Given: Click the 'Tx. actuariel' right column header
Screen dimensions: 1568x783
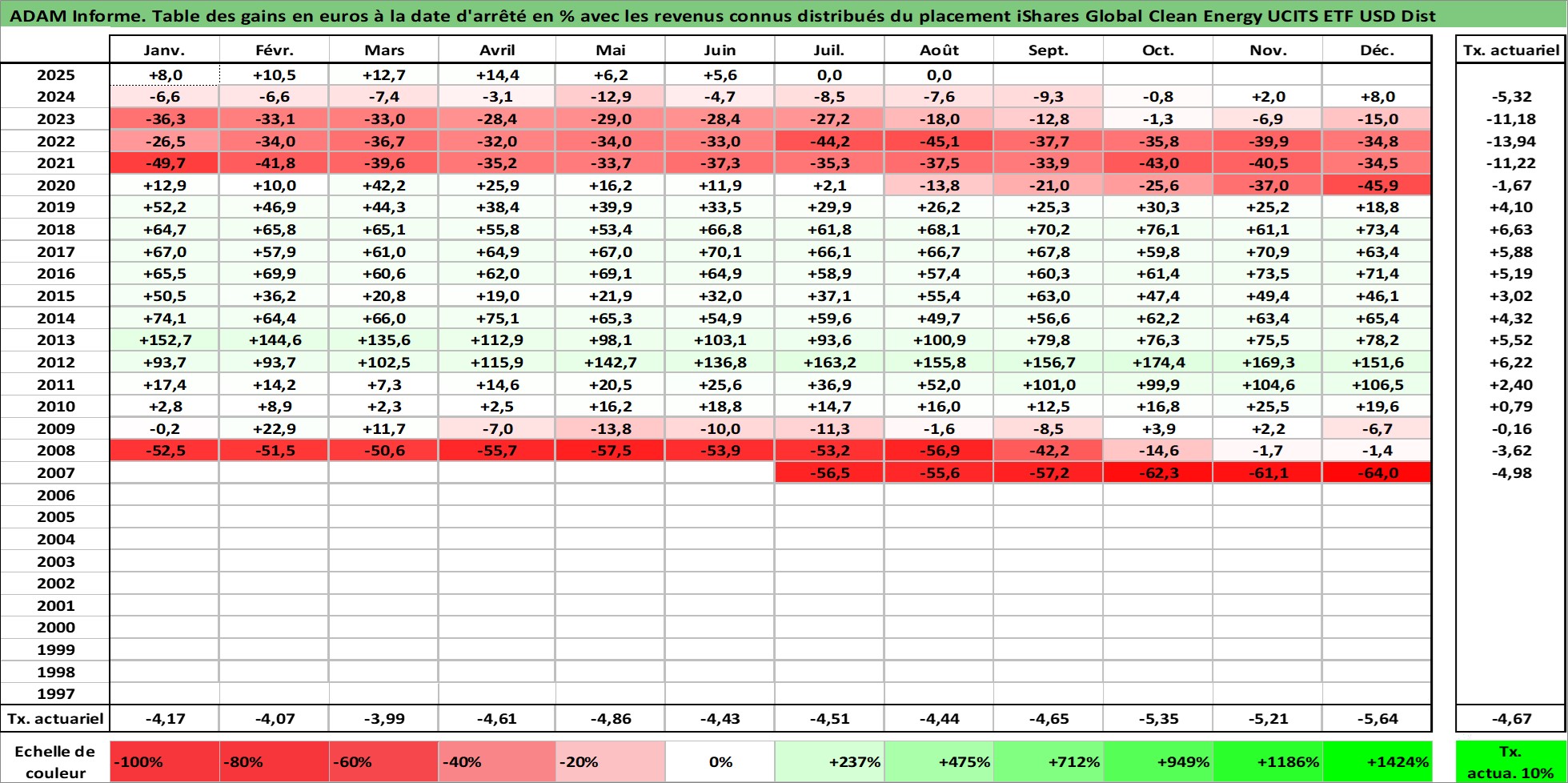Looking at the screenshot, I should (1510, 50).
